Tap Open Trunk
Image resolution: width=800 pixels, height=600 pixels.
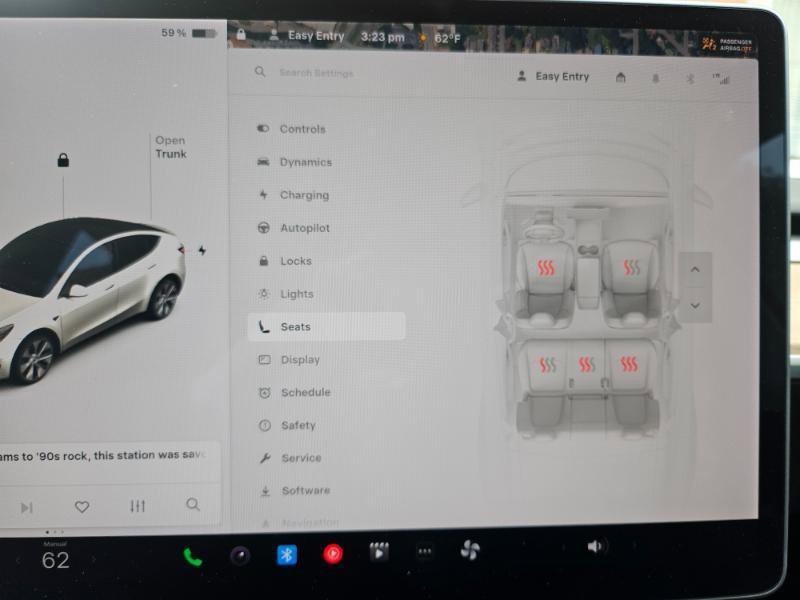click(171, 147)
